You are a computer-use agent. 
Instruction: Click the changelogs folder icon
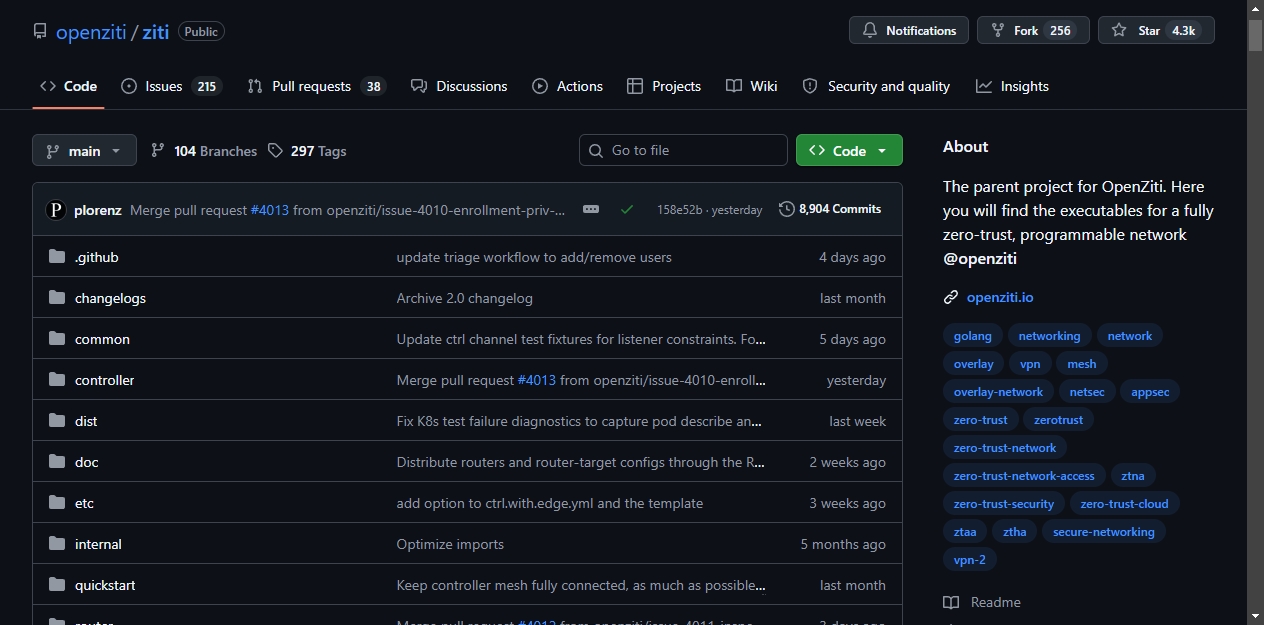click(x=57, y=298)
